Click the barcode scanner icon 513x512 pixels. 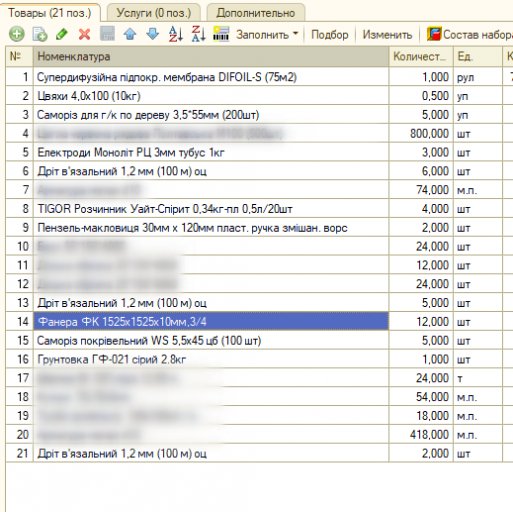pos(221,34)
